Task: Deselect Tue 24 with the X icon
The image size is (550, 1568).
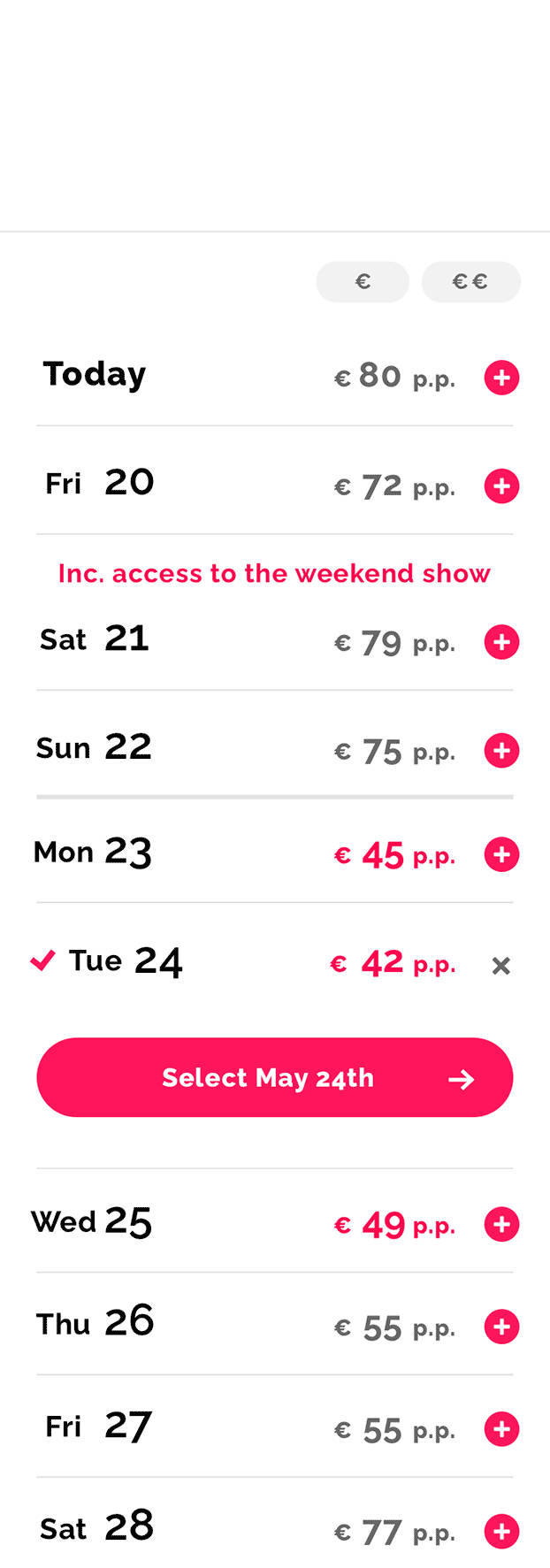Action: pyautogui.click(x=501, y=966)
